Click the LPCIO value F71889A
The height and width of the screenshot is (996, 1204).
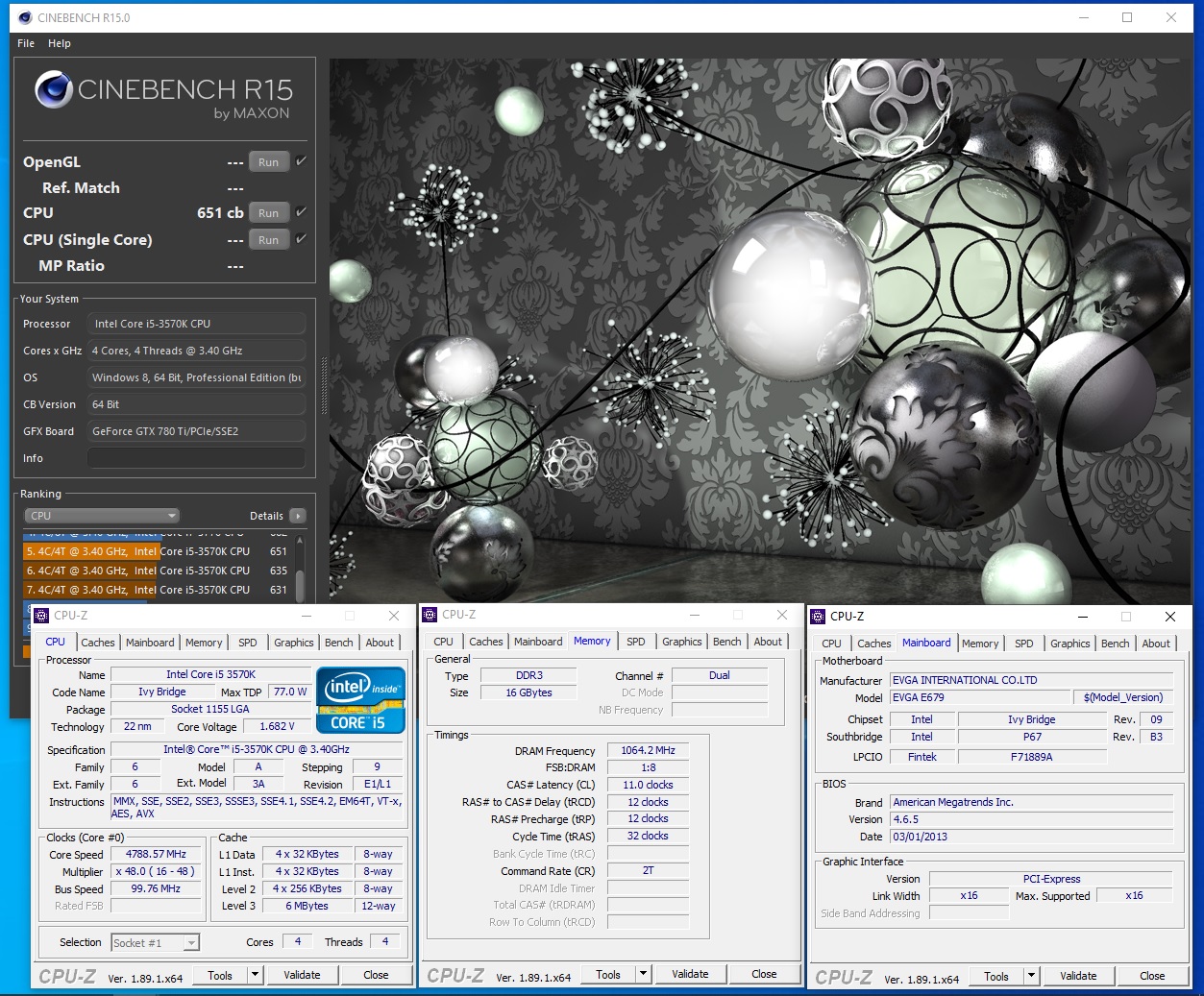(x=1032, y=757)
